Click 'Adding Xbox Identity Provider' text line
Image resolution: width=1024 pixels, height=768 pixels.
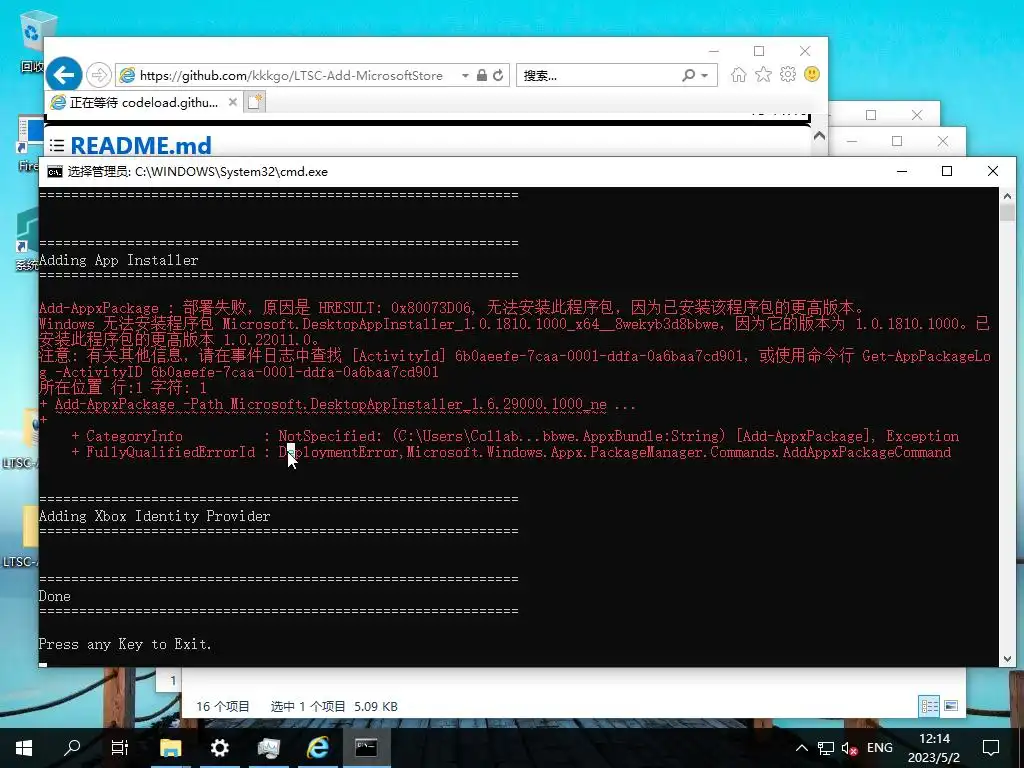point(155,516)
